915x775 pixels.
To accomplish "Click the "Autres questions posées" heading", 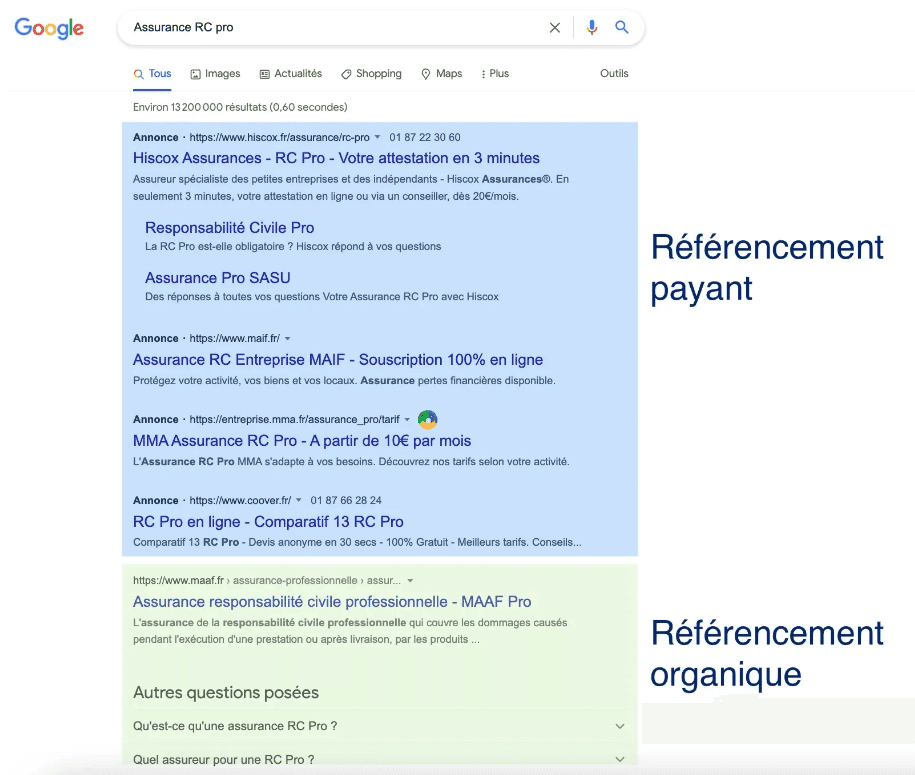I will coord(226,693).
